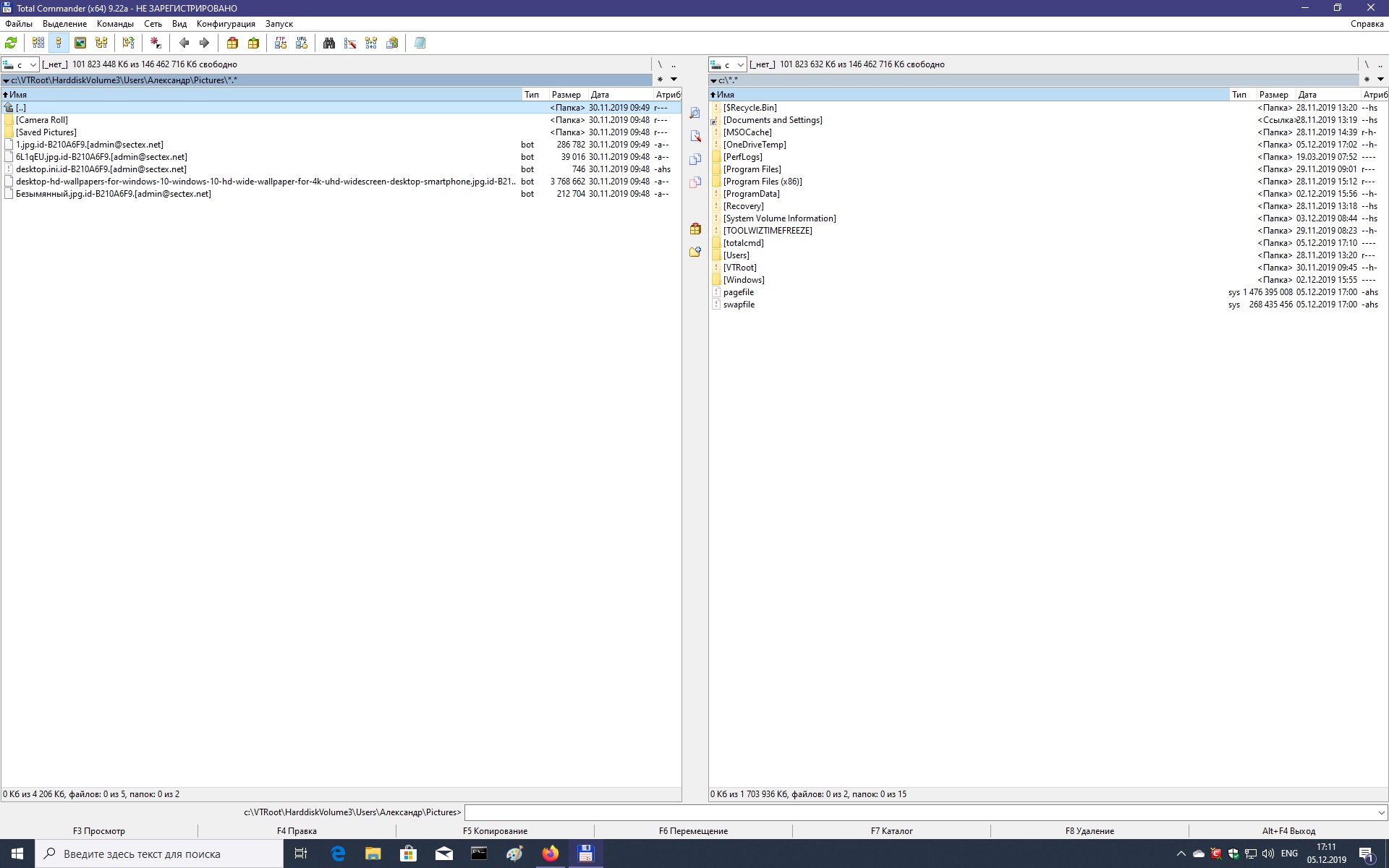The height and width of the screenshot is (868, 1389).
Task: Open FTP connect toolbar icon
Action: pyautogui.click(x=281, y=43)
